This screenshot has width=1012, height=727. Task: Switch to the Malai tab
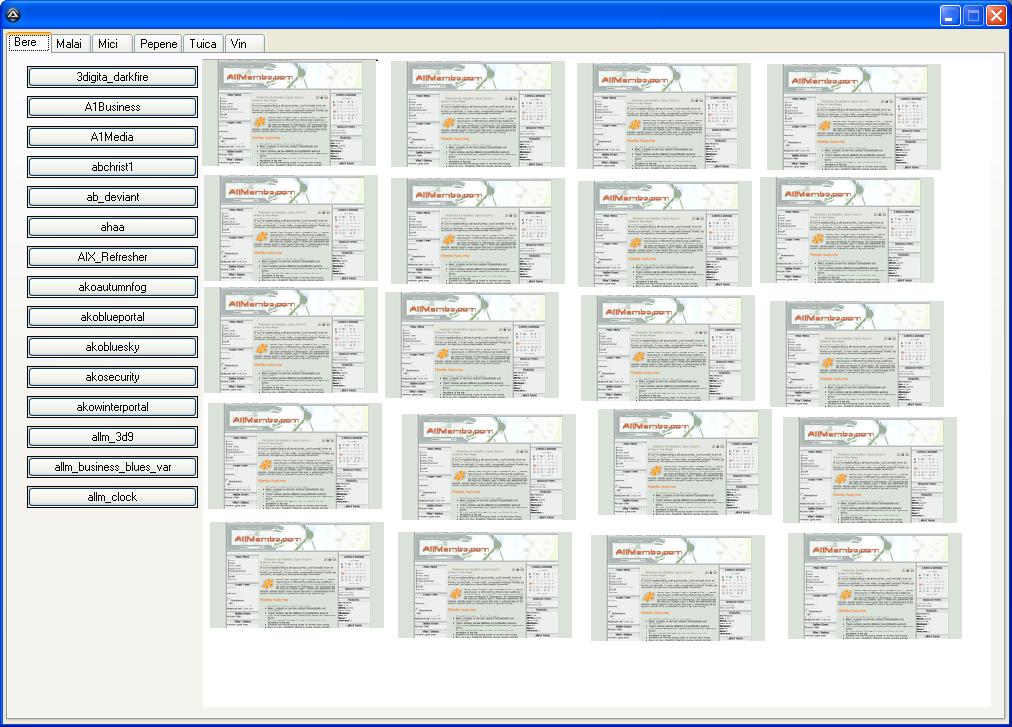click(x=69, y=44)
